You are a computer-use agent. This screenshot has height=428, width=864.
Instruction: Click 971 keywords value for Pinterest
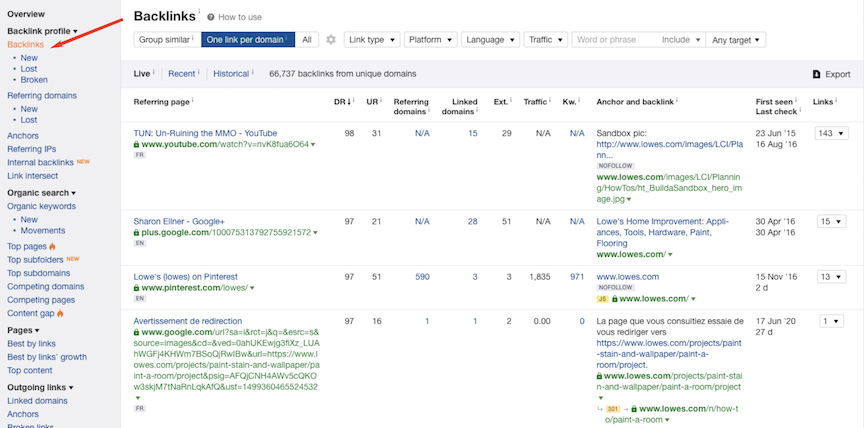point(577,277)
